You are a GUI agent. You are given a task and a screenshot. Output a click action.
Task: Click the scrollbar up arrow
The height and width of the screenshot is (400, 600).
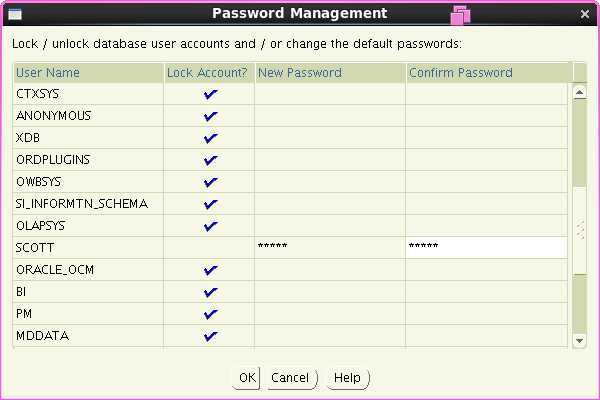(579, 92)
